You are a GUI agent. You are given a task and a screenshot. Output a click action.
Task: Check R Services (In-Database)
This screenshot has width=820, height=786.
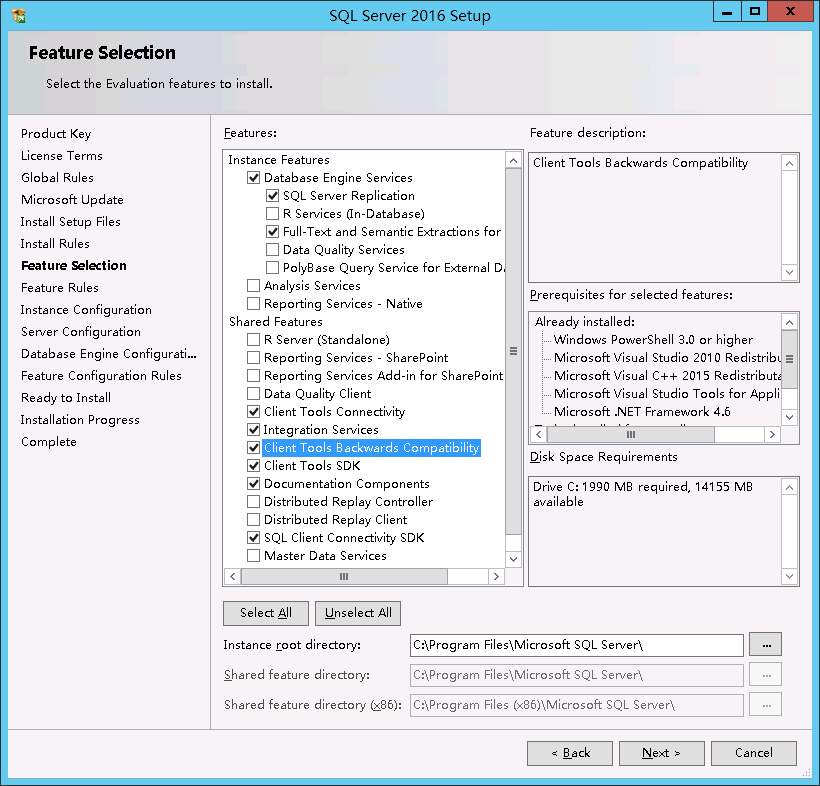(x=272, y=213)
